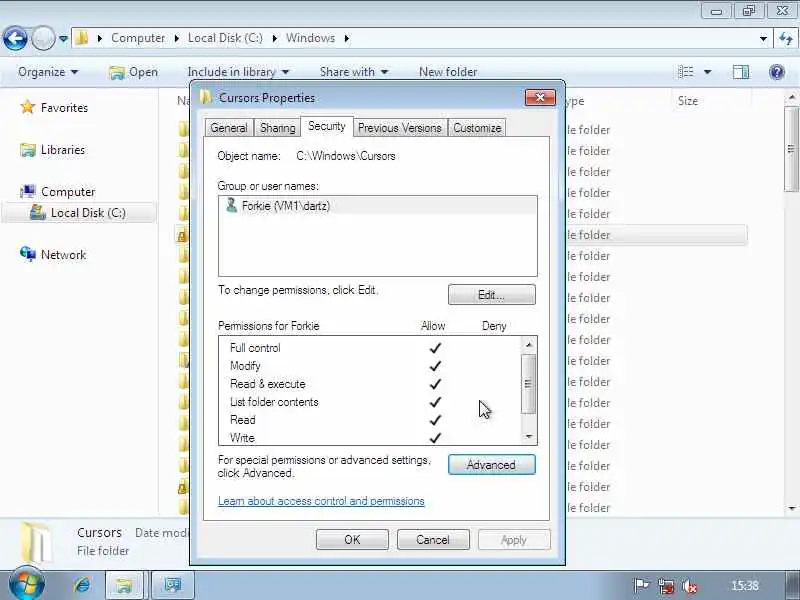Click the third taskbar application button
The height and width of the screenshot is (600, 800).
(x=172, y=585)
